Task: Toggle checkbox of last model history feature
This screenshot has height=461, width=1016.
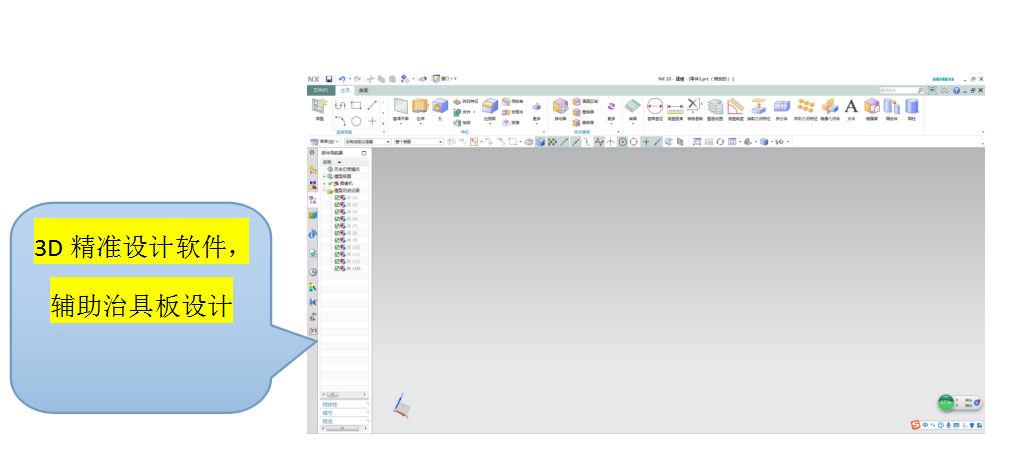Action: [x=337, y=268]
